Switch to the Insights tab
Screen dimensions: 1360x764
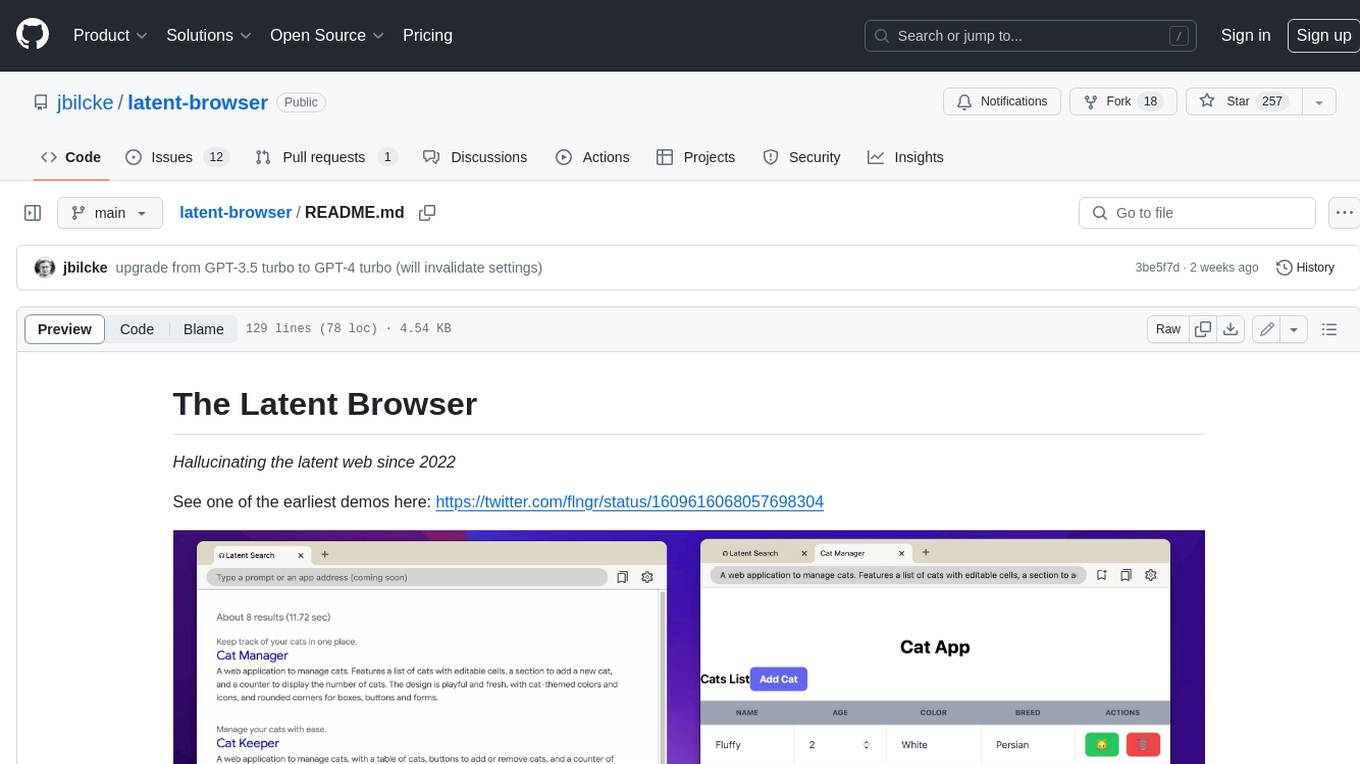906,157
